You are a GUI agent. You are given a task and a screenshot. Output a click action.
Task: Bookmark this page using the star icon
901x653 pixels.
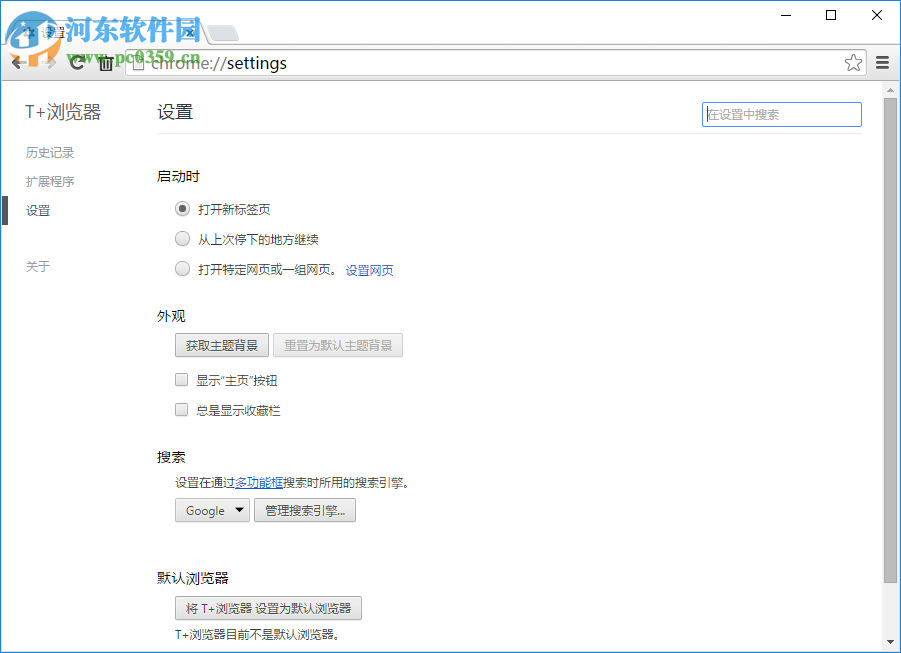coord(853,62)
